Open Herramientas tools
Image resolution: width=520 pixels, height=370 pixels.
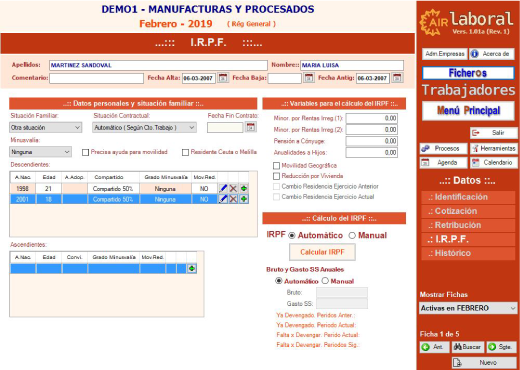coord(494,148)
